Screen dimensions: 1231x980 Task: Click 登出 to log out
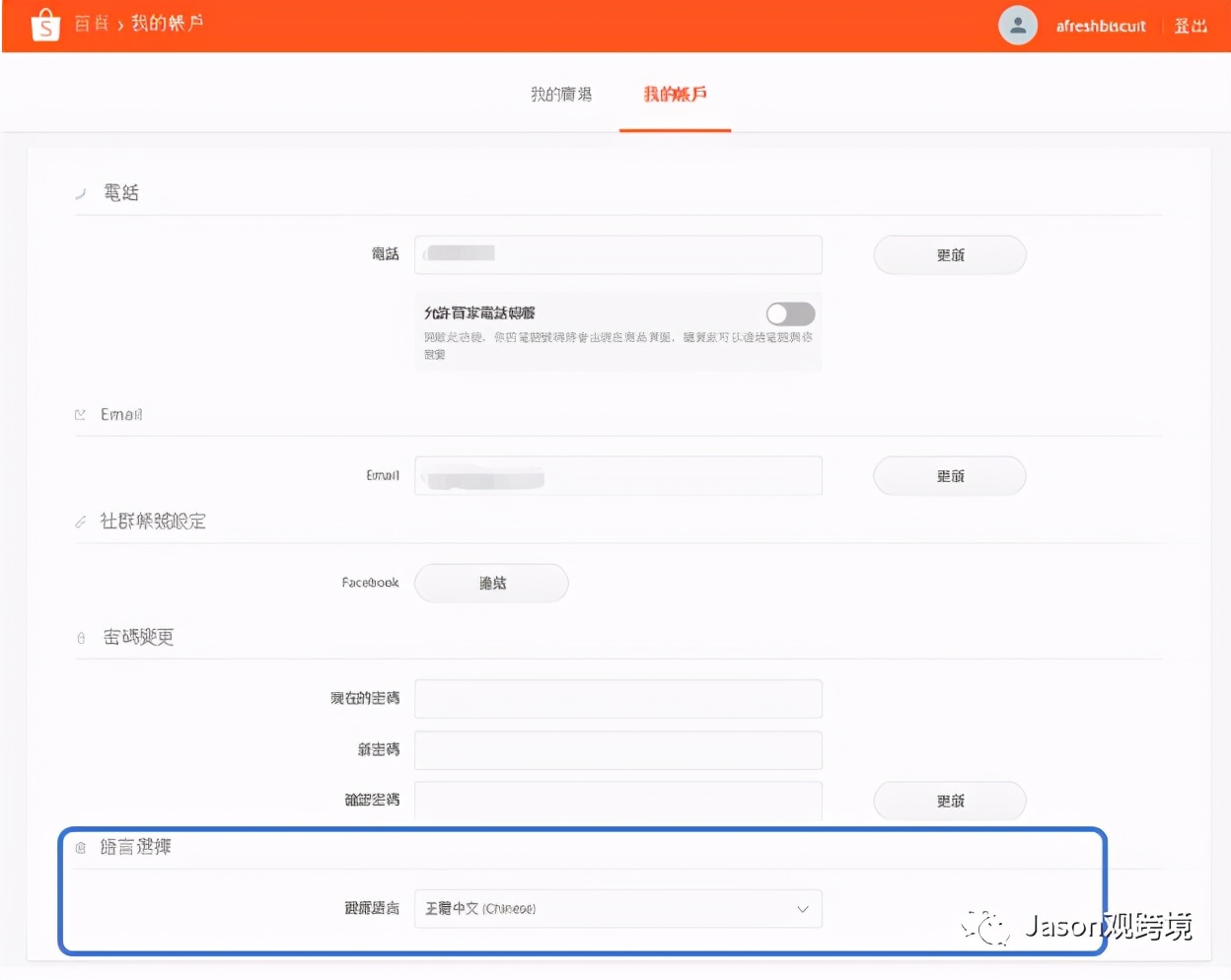1192,25
